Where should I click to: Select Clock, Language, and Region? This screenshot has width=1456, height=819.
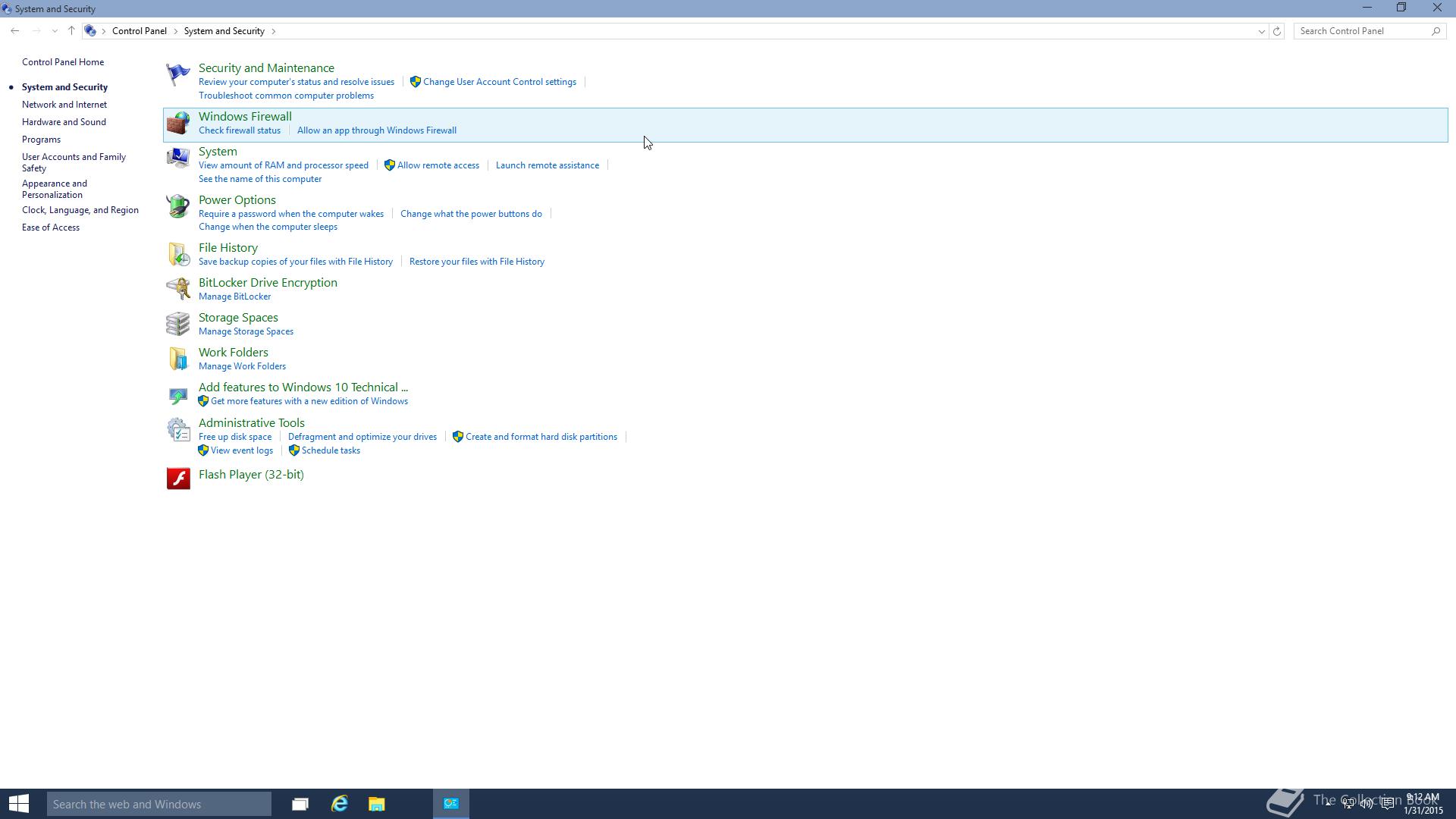(x=80, y=210)
